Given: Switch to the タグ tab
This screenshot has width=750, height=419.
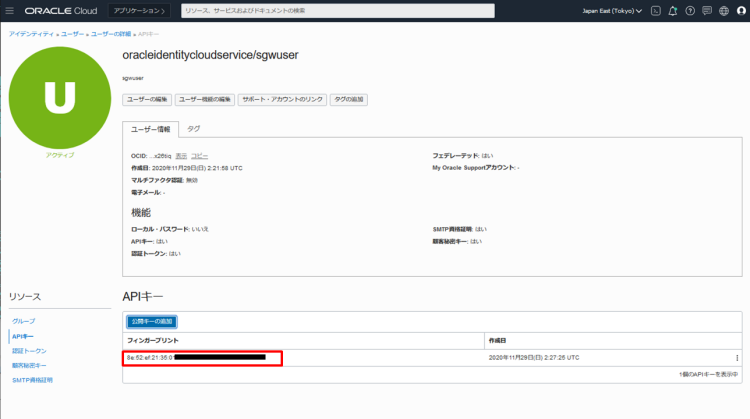Looking at the screenshot, I should point(194,129).
